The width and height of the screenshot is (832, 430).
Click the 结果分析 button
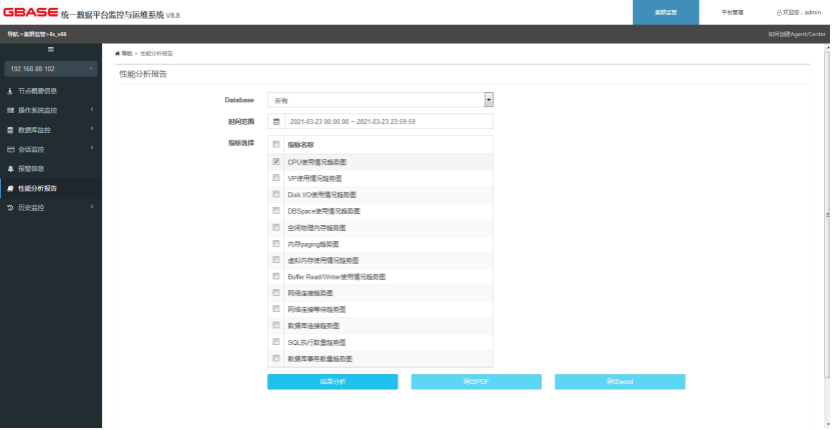click(333, 382)
